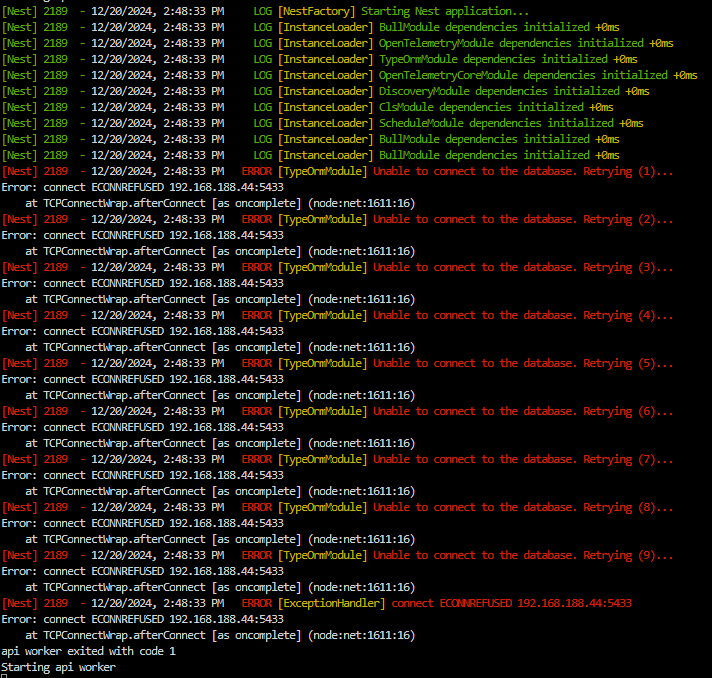Click the [ExceptionHandler] context label
712x678 pixels.
(331, 603)
